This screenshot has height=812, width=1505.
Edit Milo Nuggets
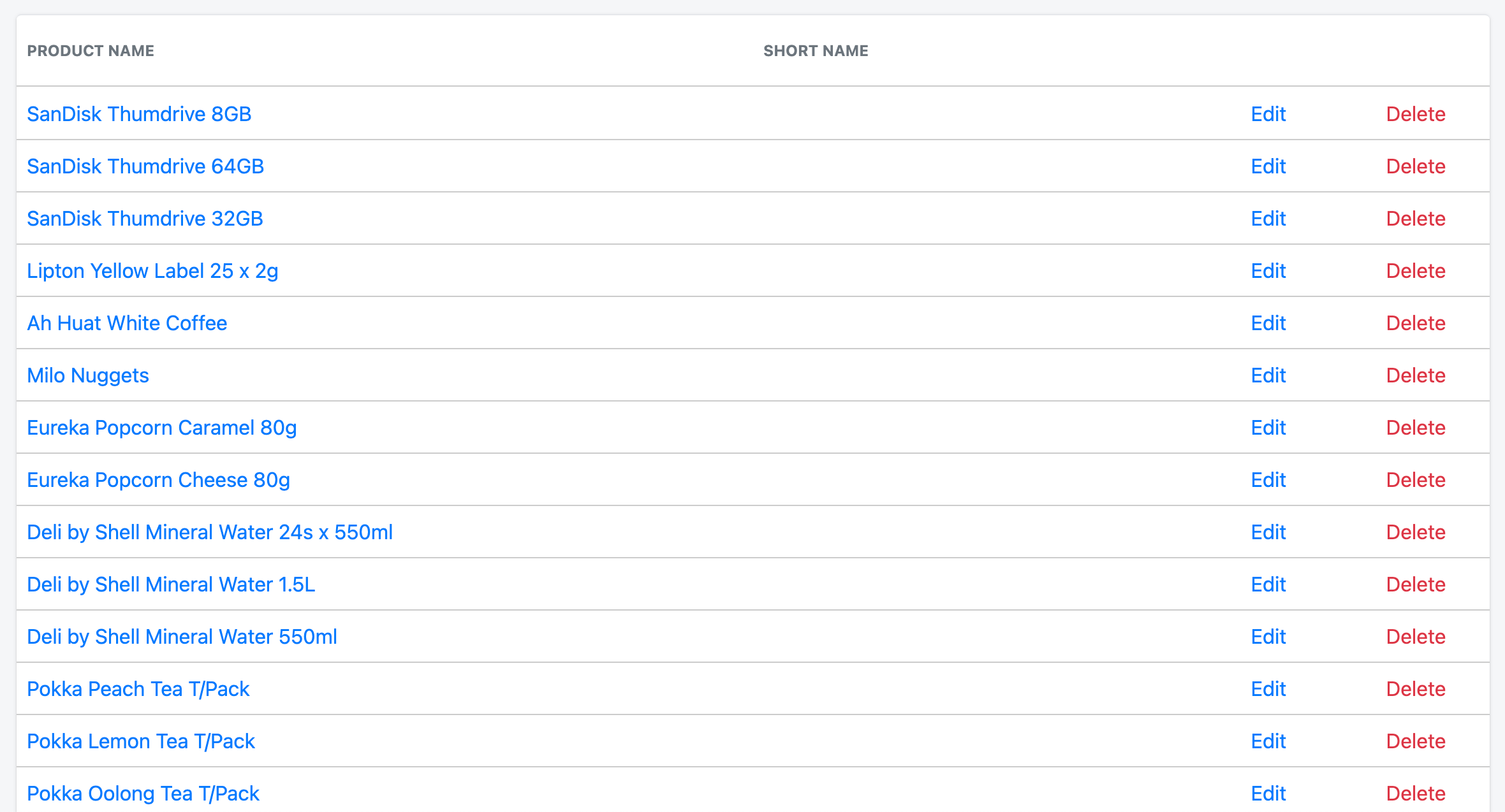1268,375
